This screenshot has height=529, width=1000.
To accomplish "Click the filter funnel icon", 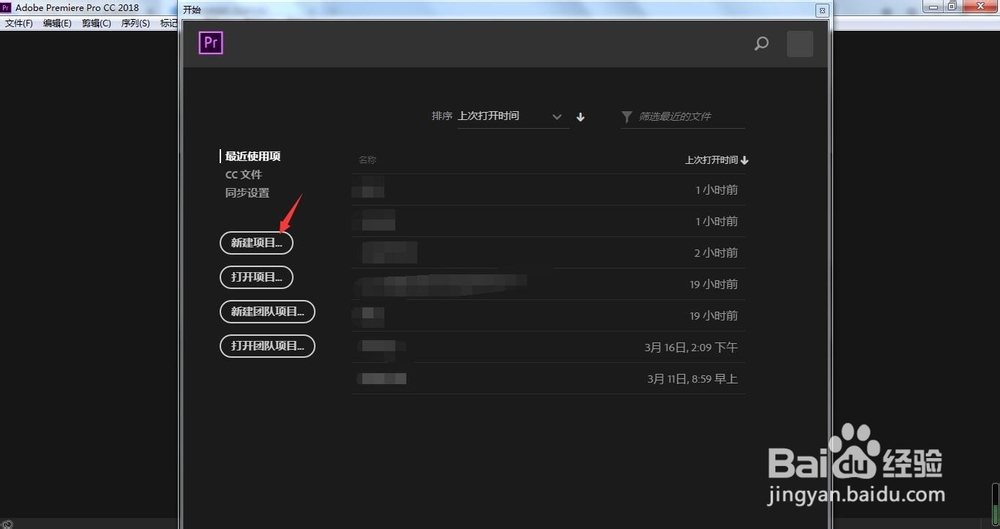I will [627, 117].
